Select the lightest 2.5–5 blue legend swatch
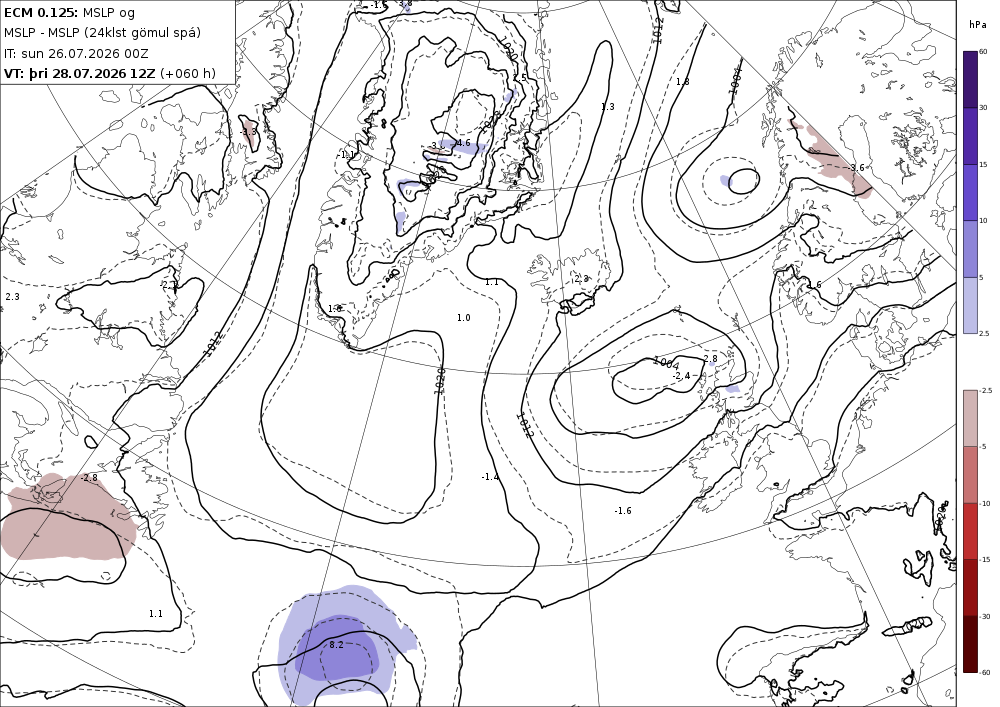 [x=970, y=305]
